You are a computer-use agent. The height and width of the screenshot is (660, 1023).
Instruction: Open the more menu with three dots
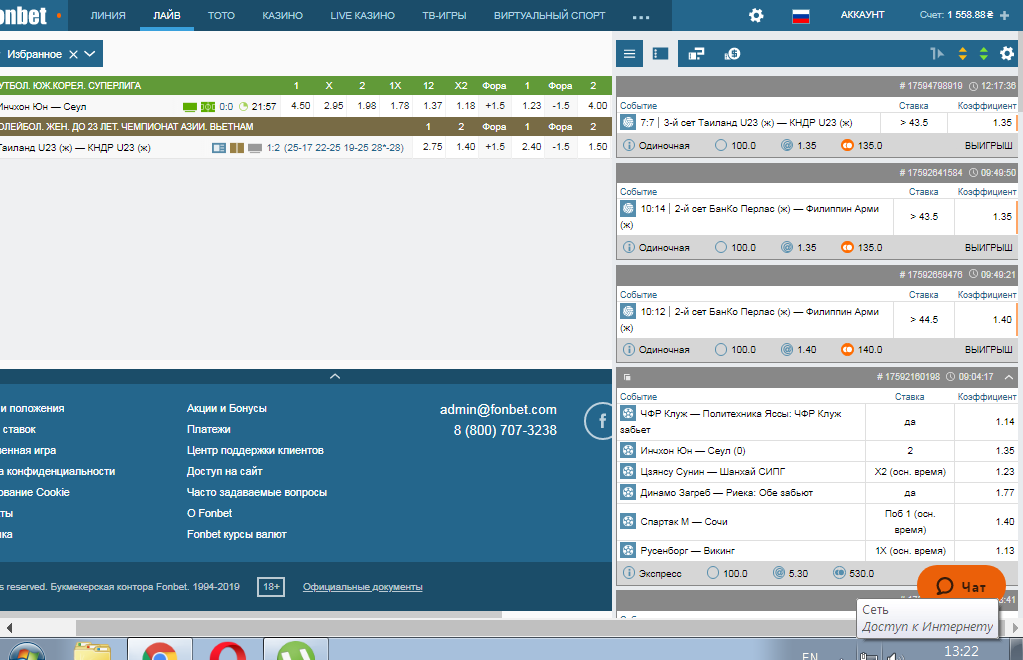click(641, 17)
